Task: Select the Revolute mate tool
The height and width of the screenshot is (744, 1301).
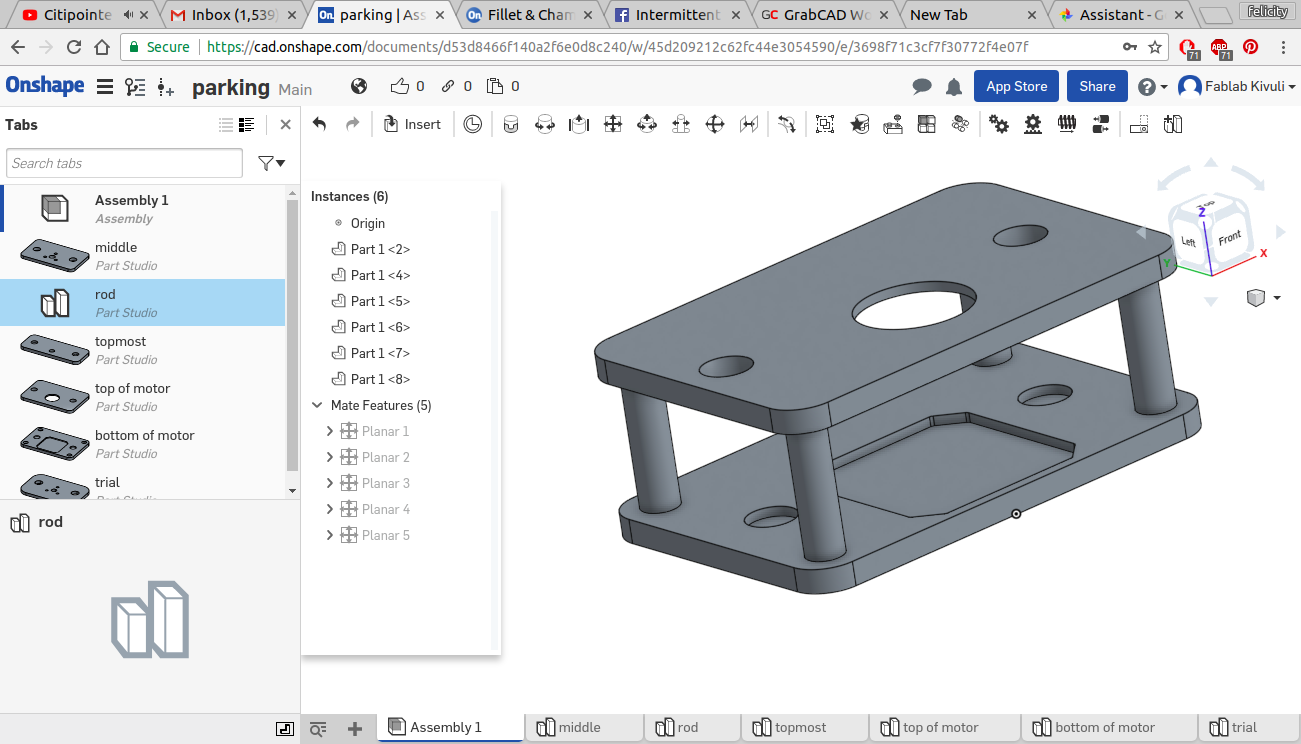Action: (x=545, y=124)
